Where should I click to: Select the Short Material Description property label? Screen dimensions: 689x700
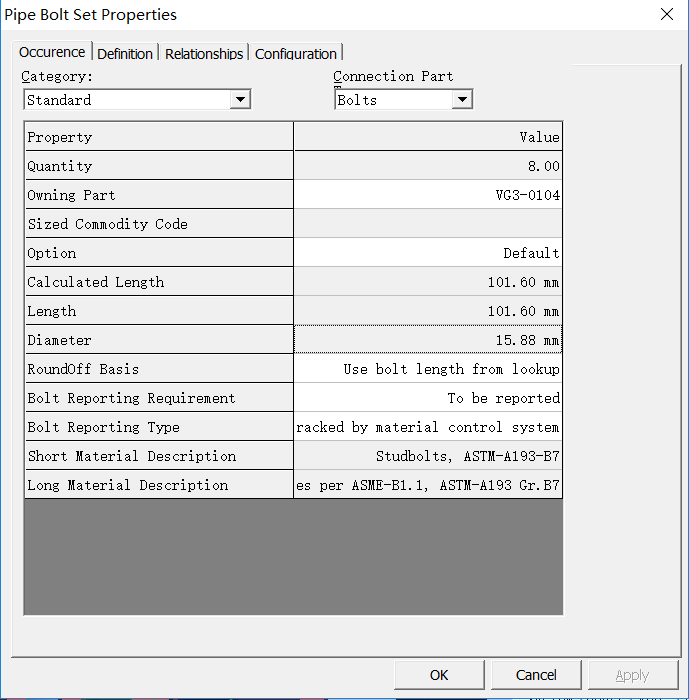click(159, 456)
